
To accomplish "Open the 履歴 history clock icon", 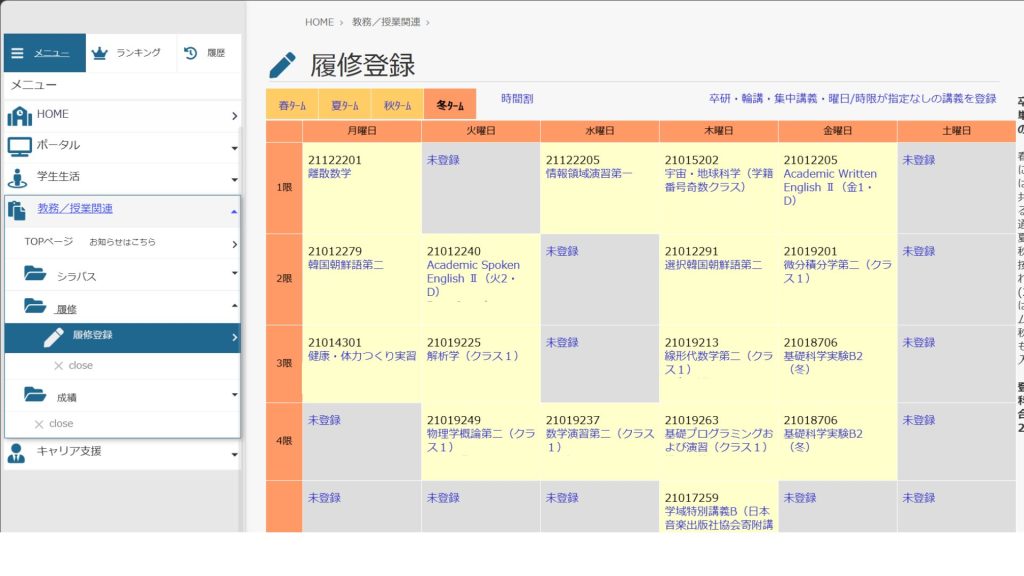I will [190, 53].
